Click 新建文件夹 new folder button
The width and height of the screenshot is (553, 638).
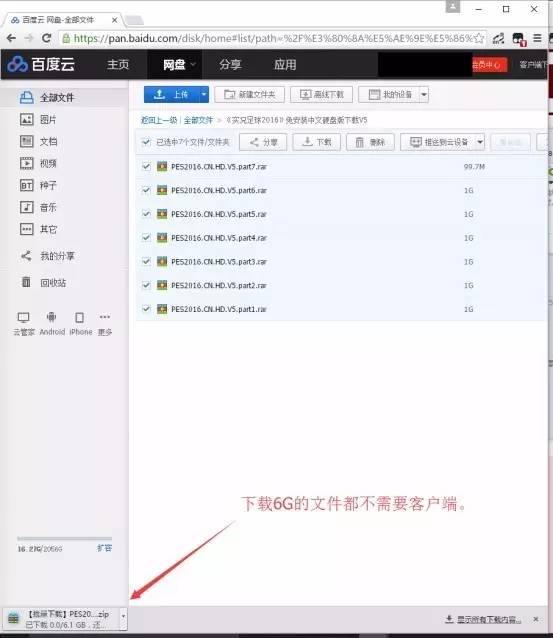click(x=249, y=94)
